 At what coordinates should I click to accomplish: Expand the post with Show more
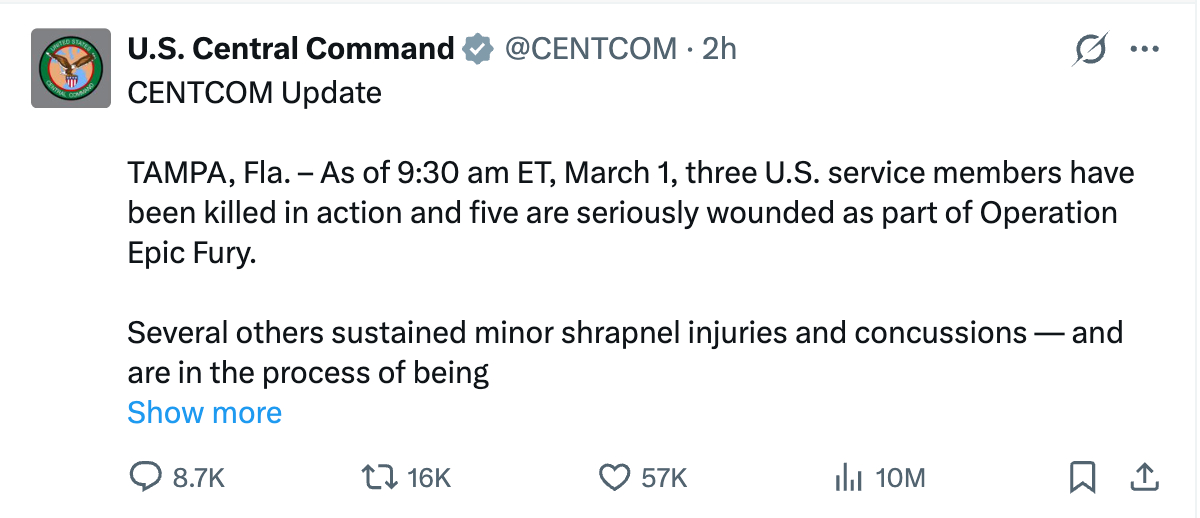(x=205, y=413)
